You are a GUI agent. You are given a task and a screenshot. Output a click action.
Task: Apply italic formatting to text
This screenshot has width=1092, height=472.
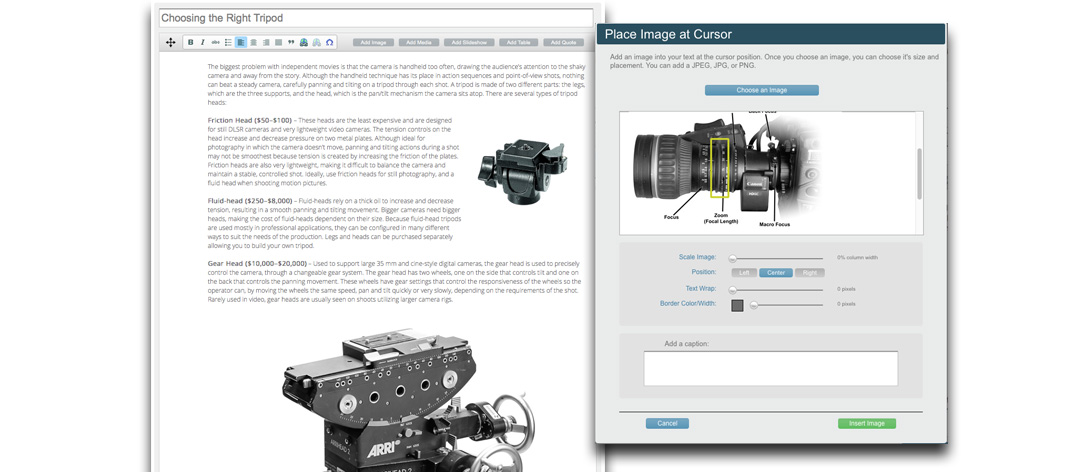[x=203, y=43]
